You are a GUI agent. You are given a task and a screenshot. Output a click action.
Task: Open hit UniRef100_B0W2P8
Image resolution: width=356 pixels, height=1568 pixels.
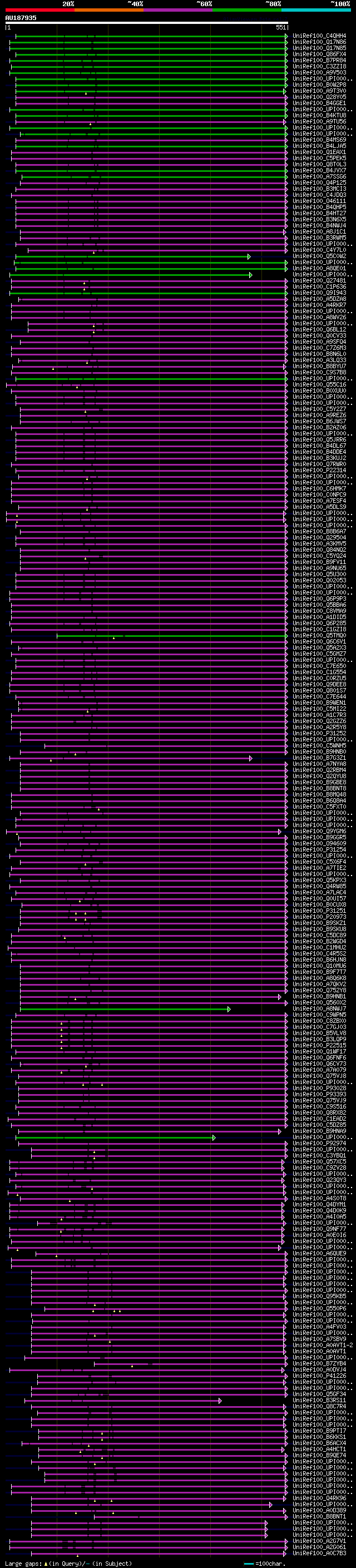319,85
